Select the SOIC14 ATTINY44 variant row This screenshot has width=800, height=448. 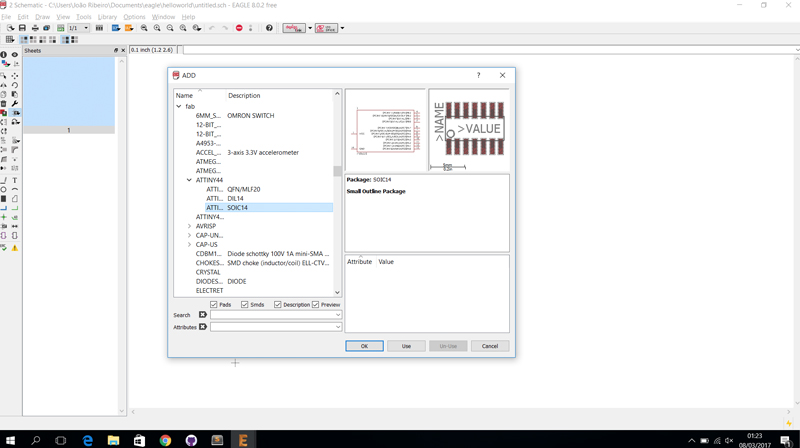click(269, 208)
